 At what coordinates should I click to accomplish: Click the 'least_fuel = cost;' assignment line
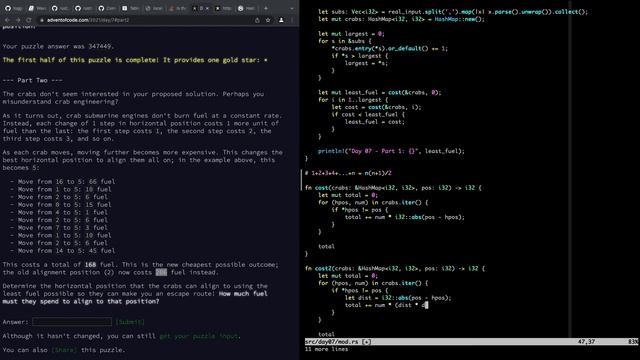click(374, 122)
